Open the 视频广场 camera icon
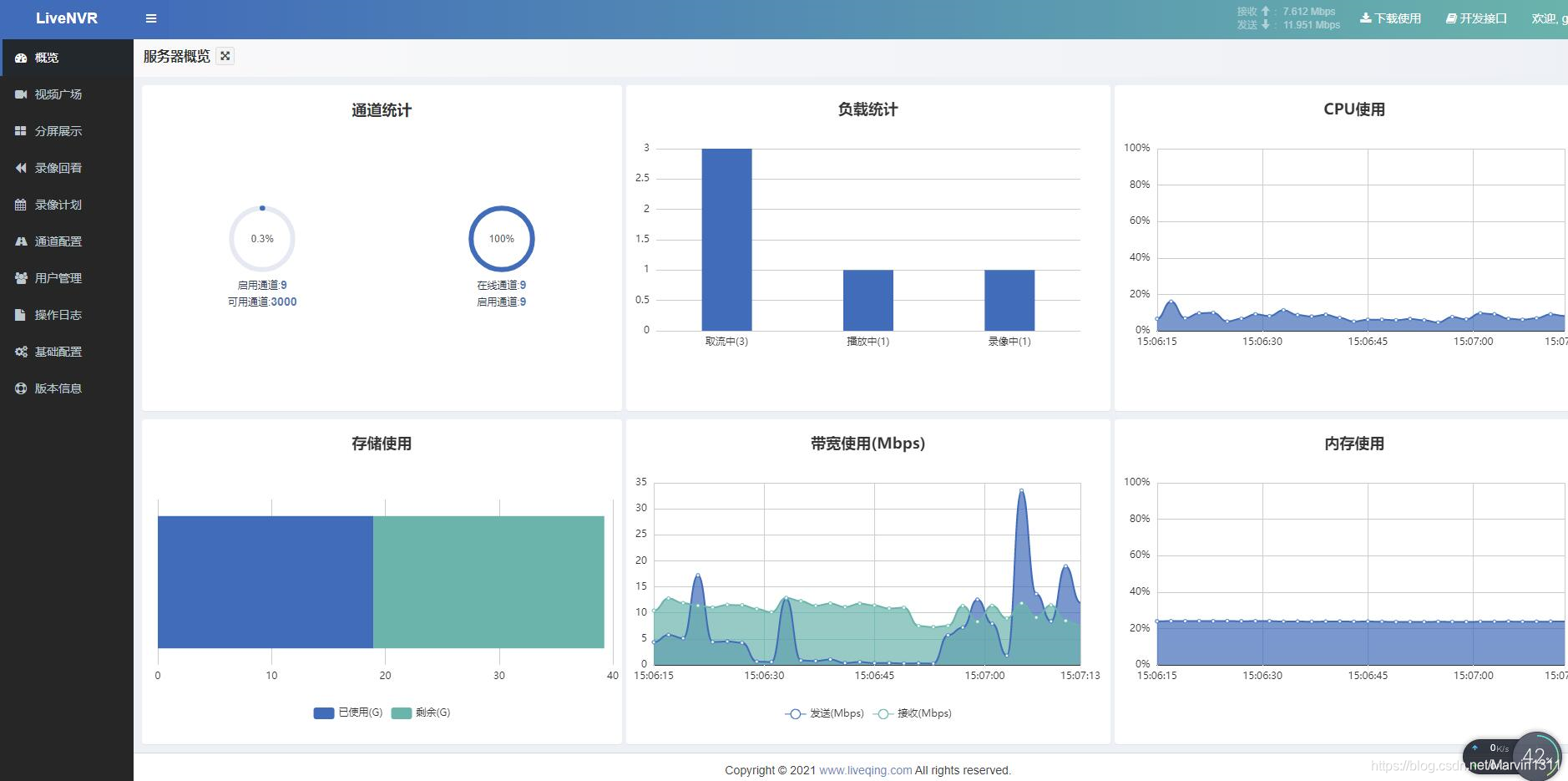1568x781 pixels. [x=21, y=94]
